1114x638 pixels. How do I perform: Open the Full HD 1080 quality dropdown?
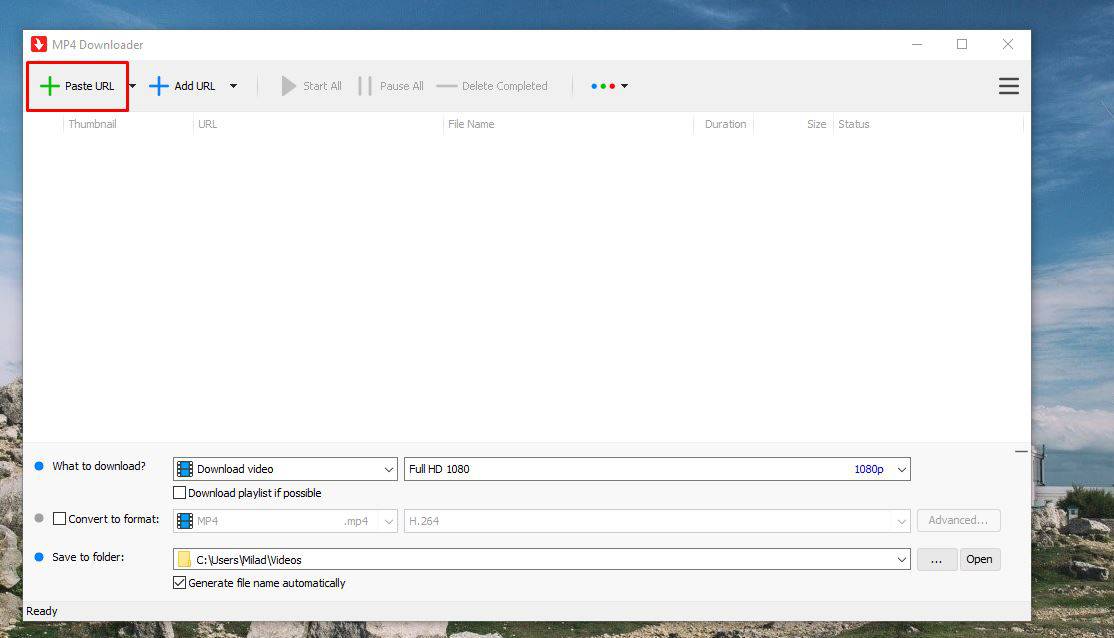(x=901, y=469)
